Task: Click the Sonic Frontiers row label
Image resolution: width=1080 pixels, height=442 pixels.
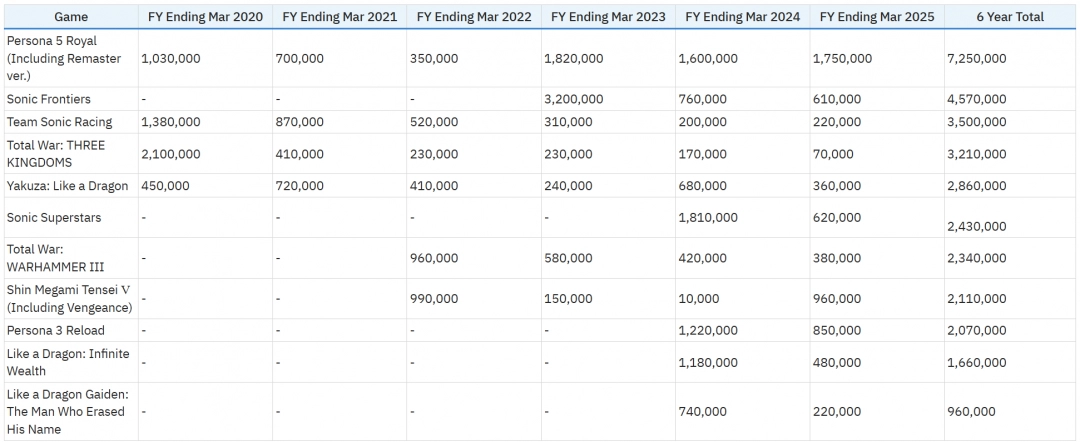Action: [49, 99]
